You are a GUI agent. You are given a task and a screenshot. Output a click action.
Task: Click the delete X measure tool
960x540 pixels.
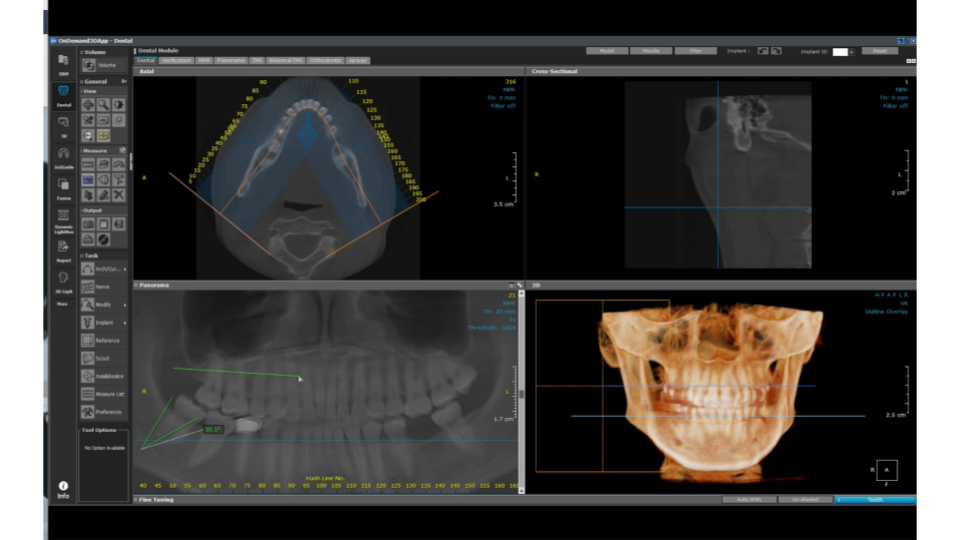point(118,195)
